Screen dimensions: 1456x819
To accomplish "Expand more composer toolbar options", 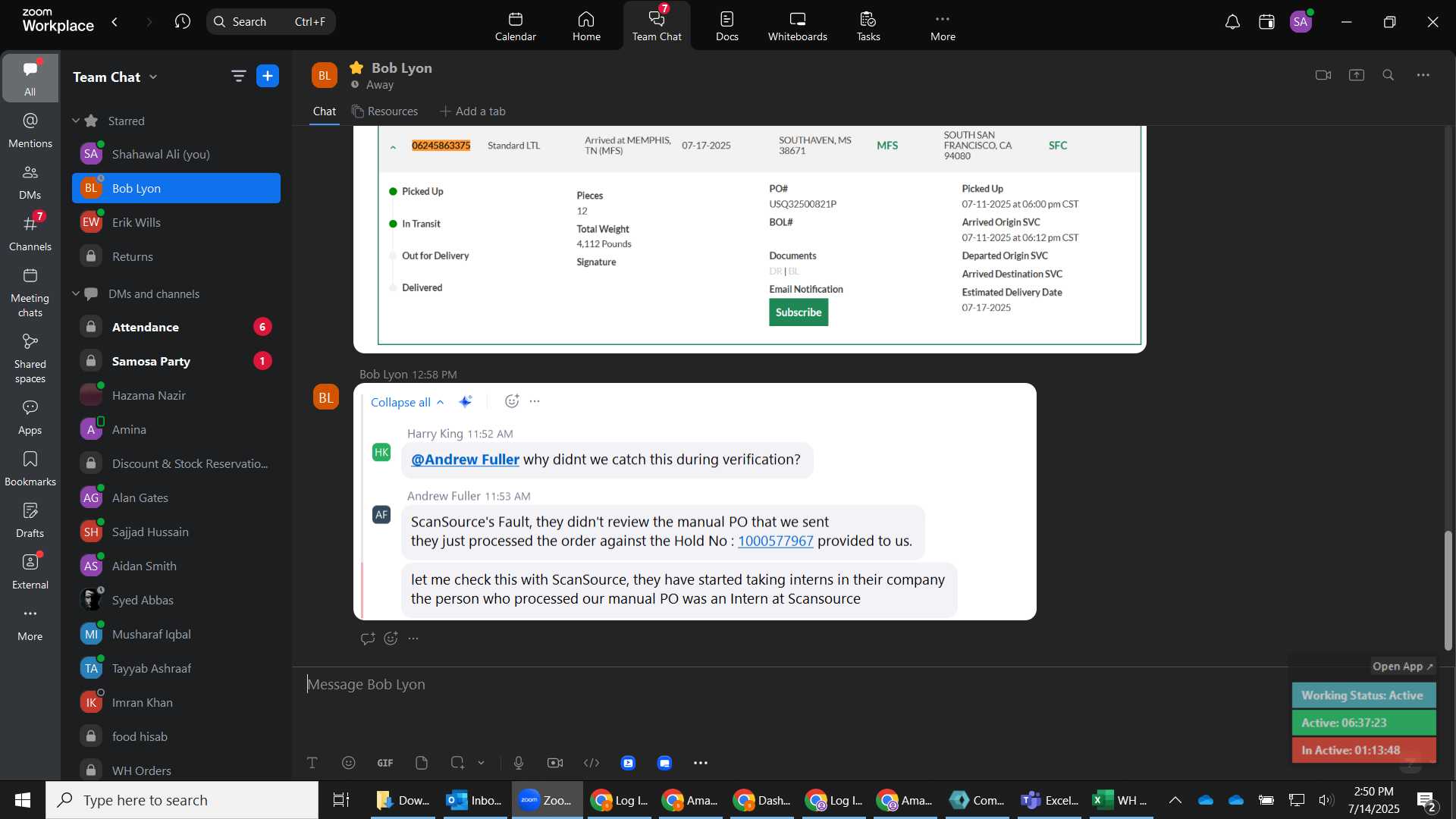I will (x=701, y=763).
